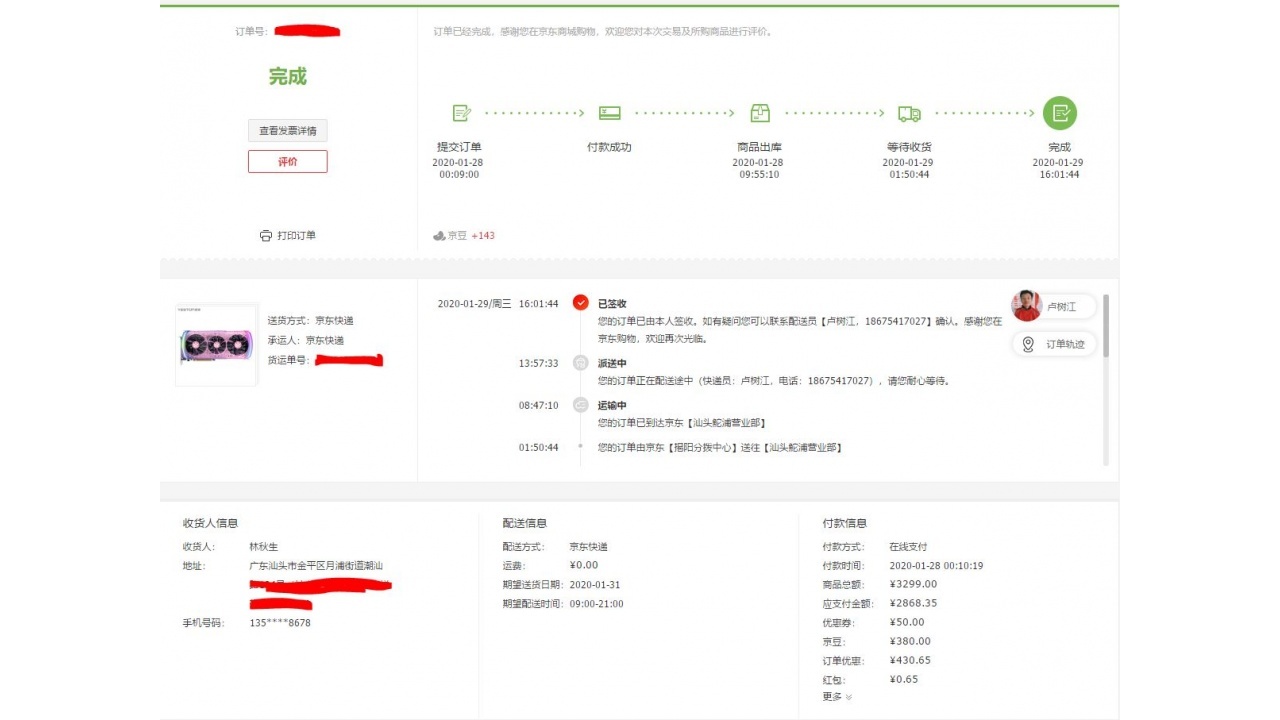Click the 配送信息 section heading
This screenshot has height=720, width=1280.
pos(525,523)
